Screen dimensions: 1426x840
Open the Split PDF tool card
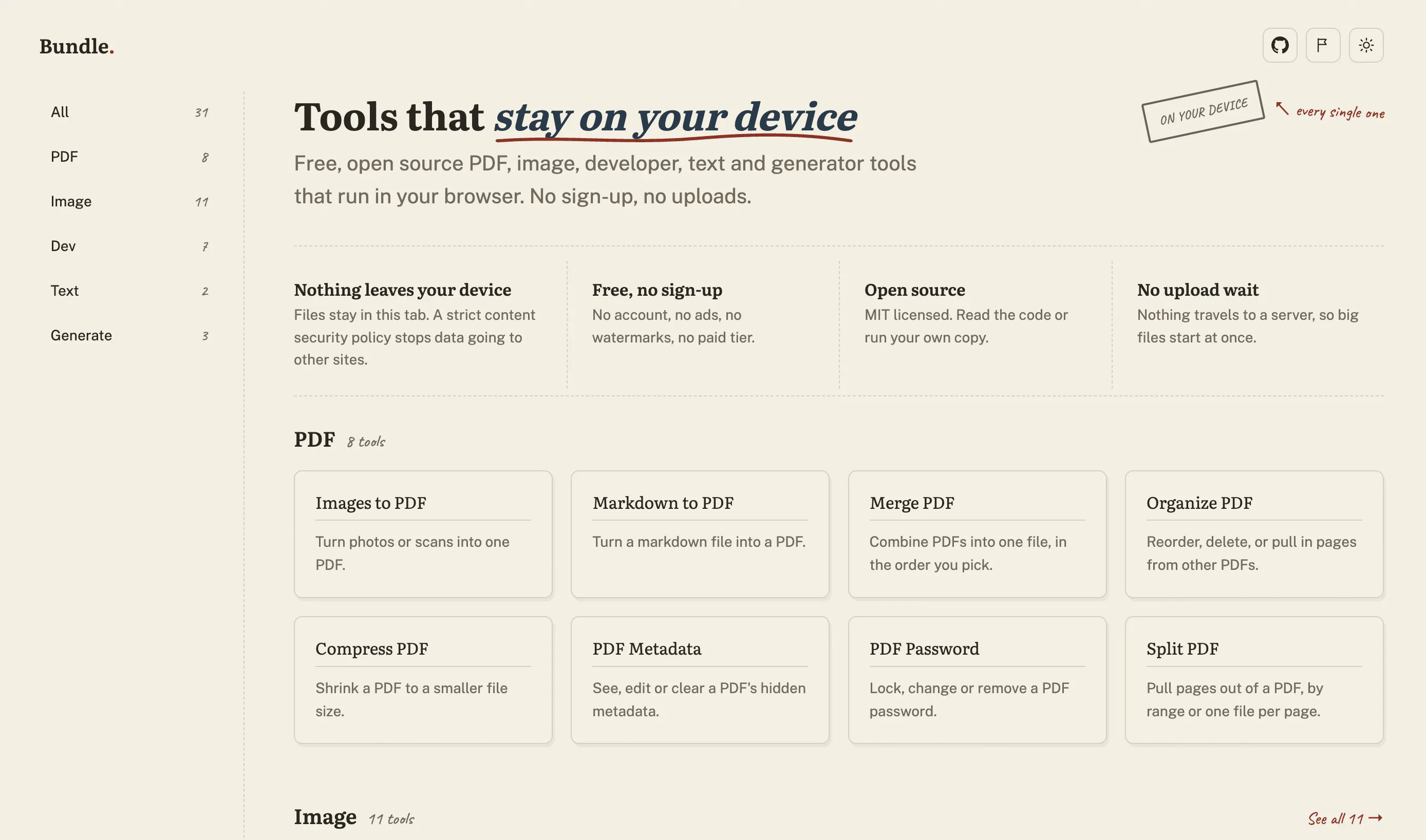click(x=1254, y=680)
